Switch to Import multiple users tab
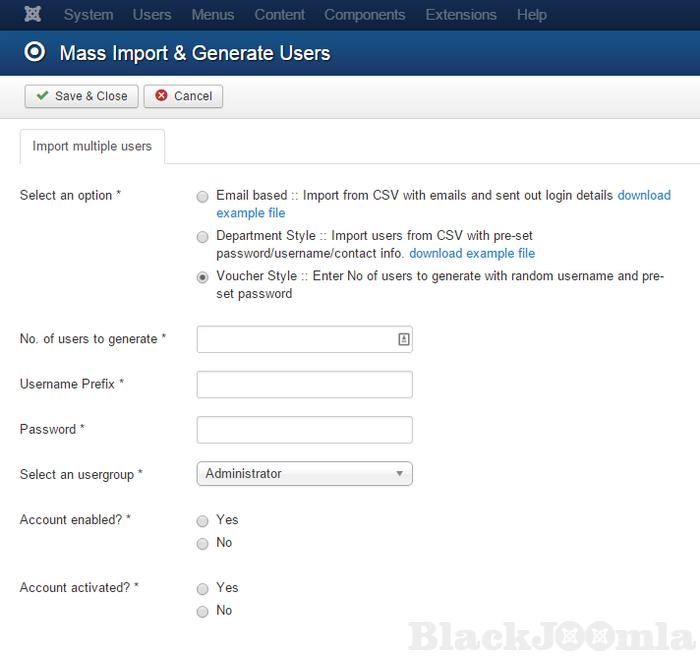Viewport: 700px width, 656px height. [x=92, y=146]
